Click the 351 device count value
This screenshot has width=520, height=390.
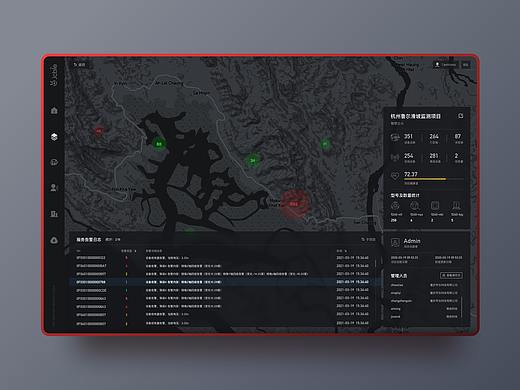(408, 136)
